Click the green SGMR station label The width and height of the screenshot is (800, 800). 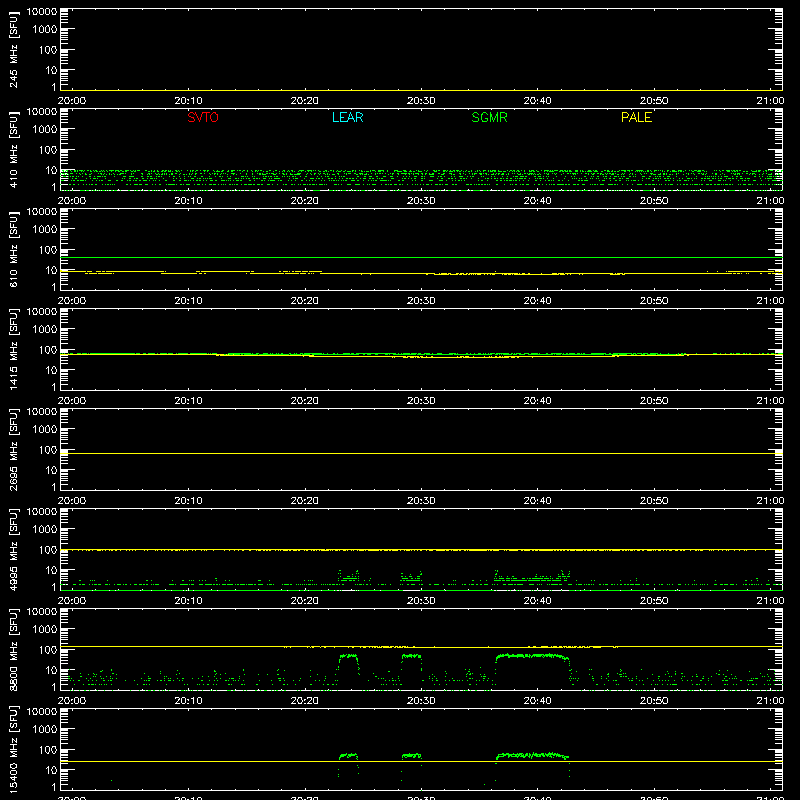tap(489, 117)
